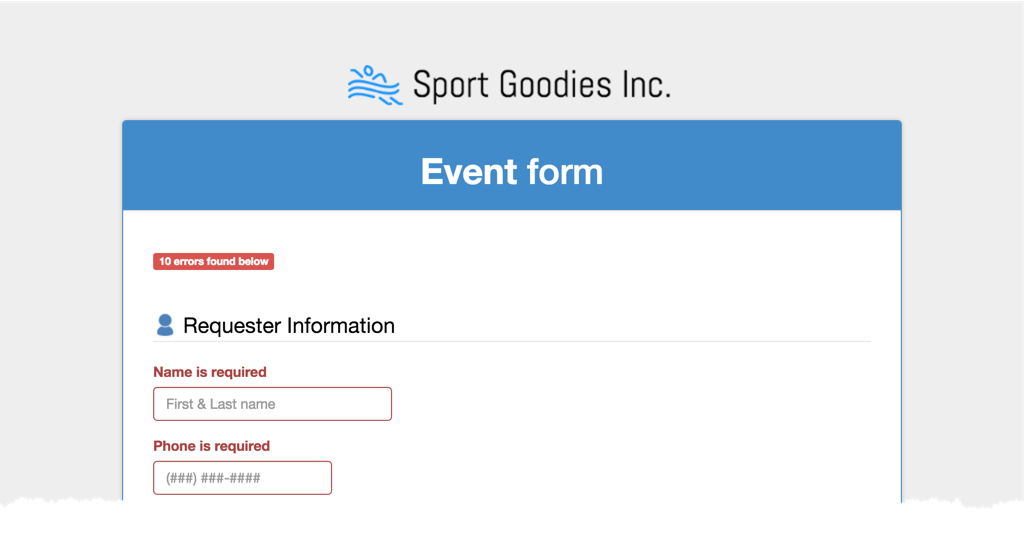Click the divider line under Requester Information
This screenshot has height=533, width=1025.
[x=600, y=342]
